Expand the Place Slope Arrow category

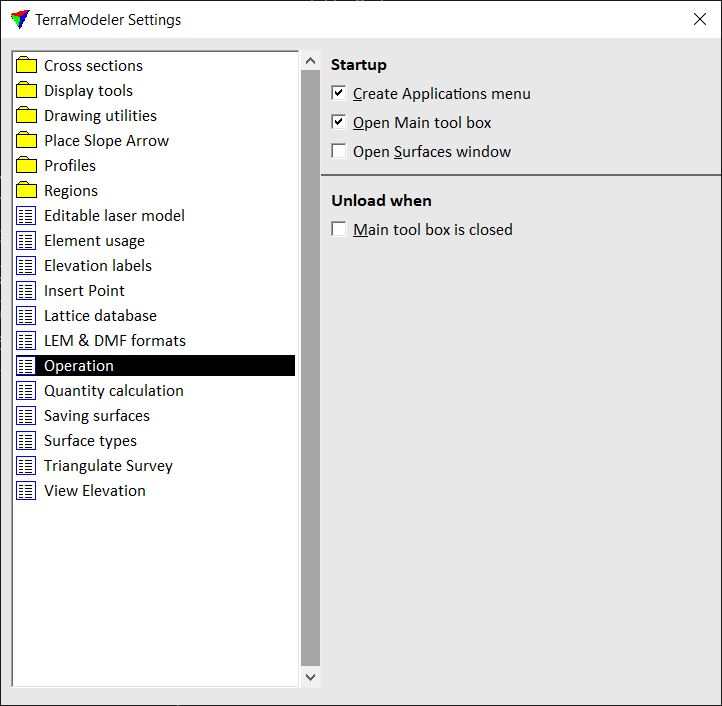point(106,141)
